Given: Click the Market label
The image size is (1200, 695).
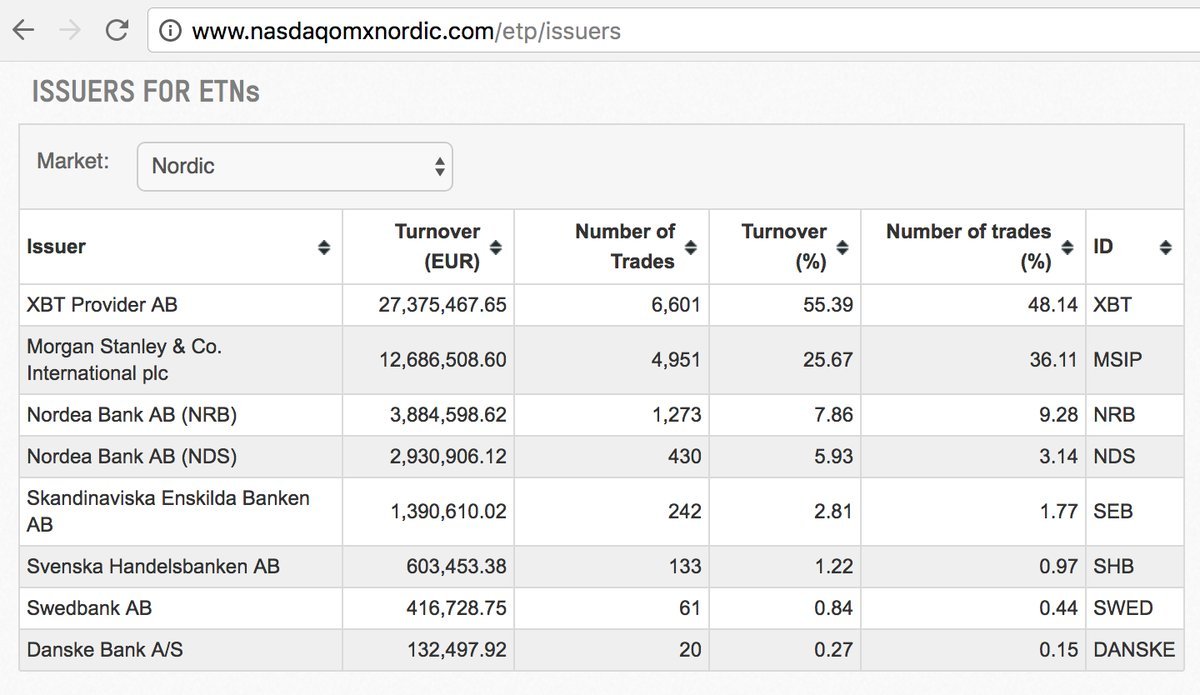Looking at the screenshot, I should point(73,161).
